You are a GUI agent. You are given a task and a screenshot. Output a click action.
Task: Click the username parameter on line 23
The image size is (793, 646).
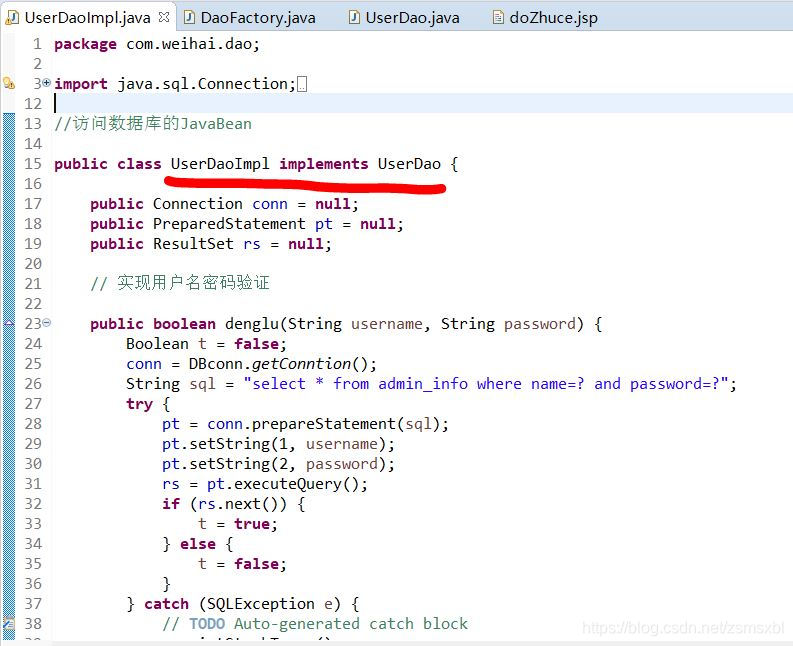pos(386,324)
